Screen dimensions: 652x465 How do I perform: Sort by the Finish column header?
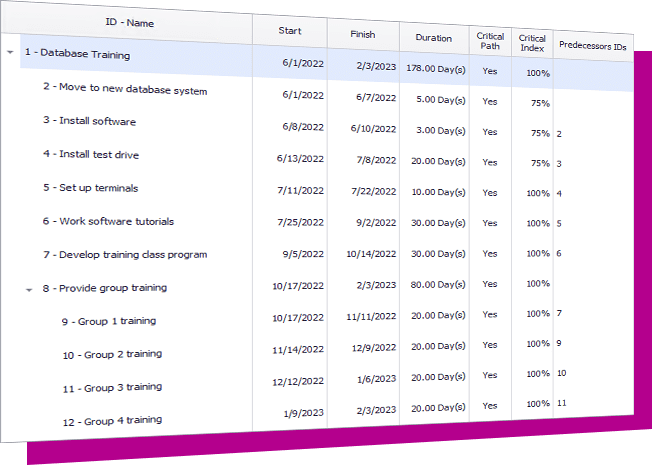pyautogui.click(x=363, y=34)
